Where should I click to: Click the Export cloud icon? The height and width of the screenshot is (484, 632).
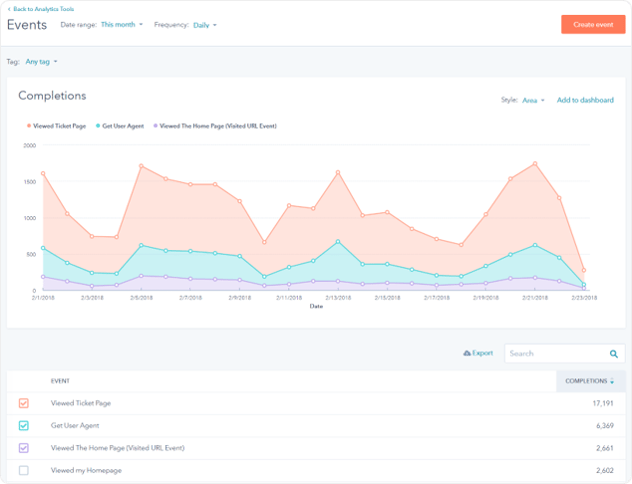pyautogui.click(x=466, y=354)
